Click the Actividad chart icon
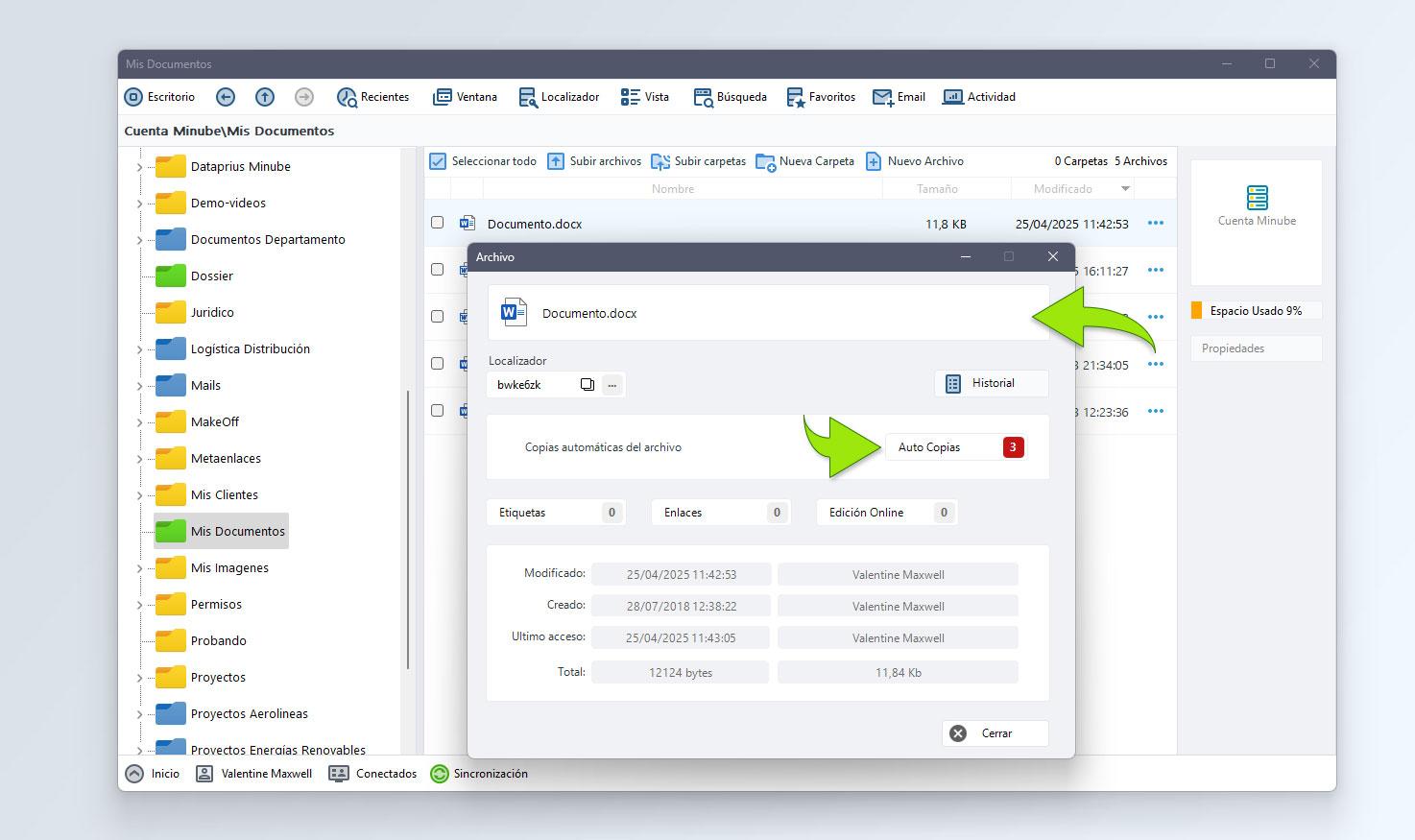 click(952, 97)
